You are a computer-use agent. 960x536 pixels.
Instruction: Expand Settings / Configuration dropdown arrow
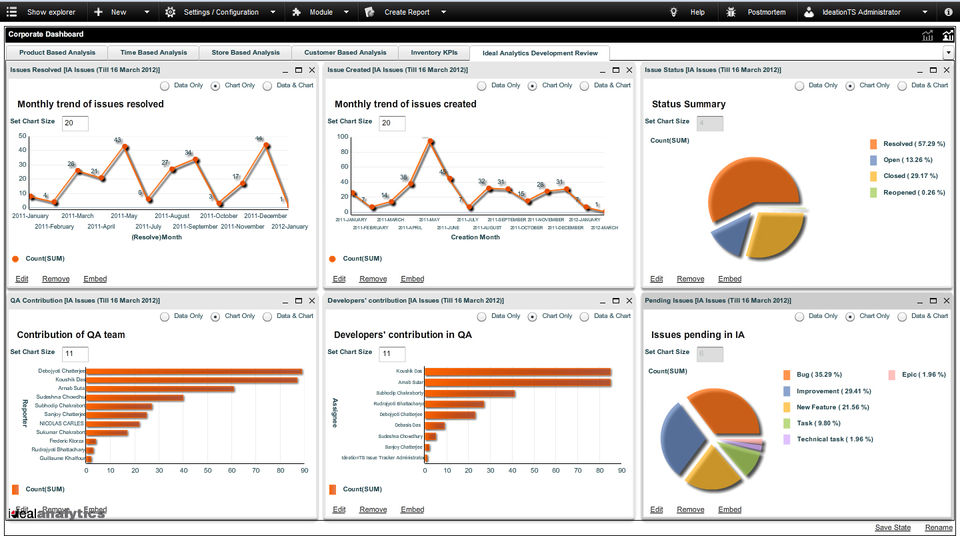273,12
